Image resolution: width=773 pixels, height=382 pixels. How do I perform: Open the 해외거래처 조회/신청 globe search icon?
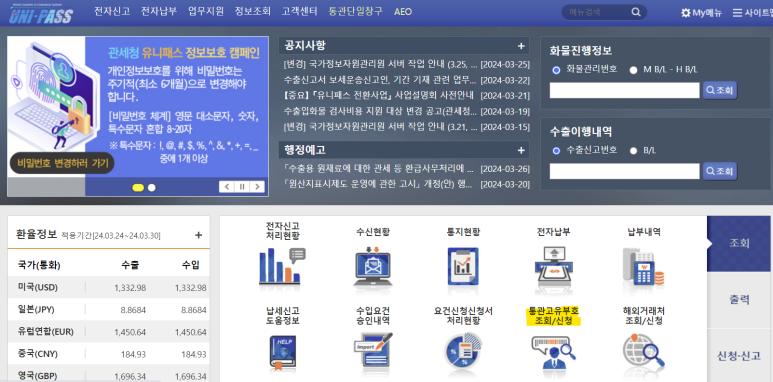[x=644, y=352]
